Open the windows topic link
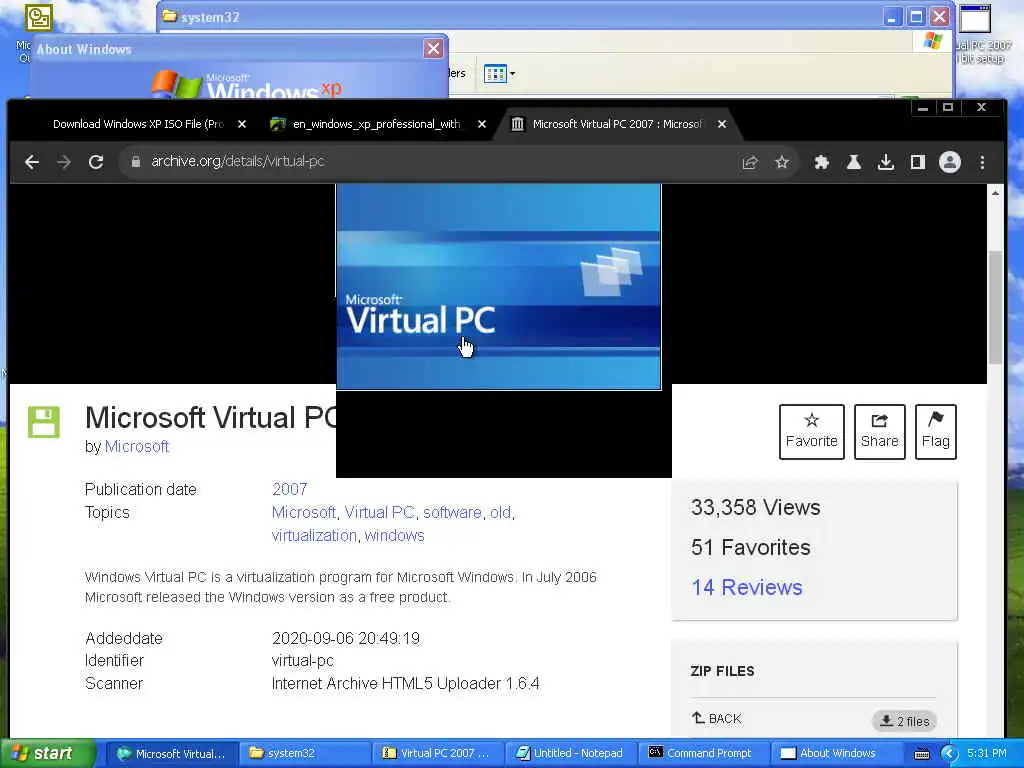The height and width of the screenshot is (768, 1024). pos(394,536)
